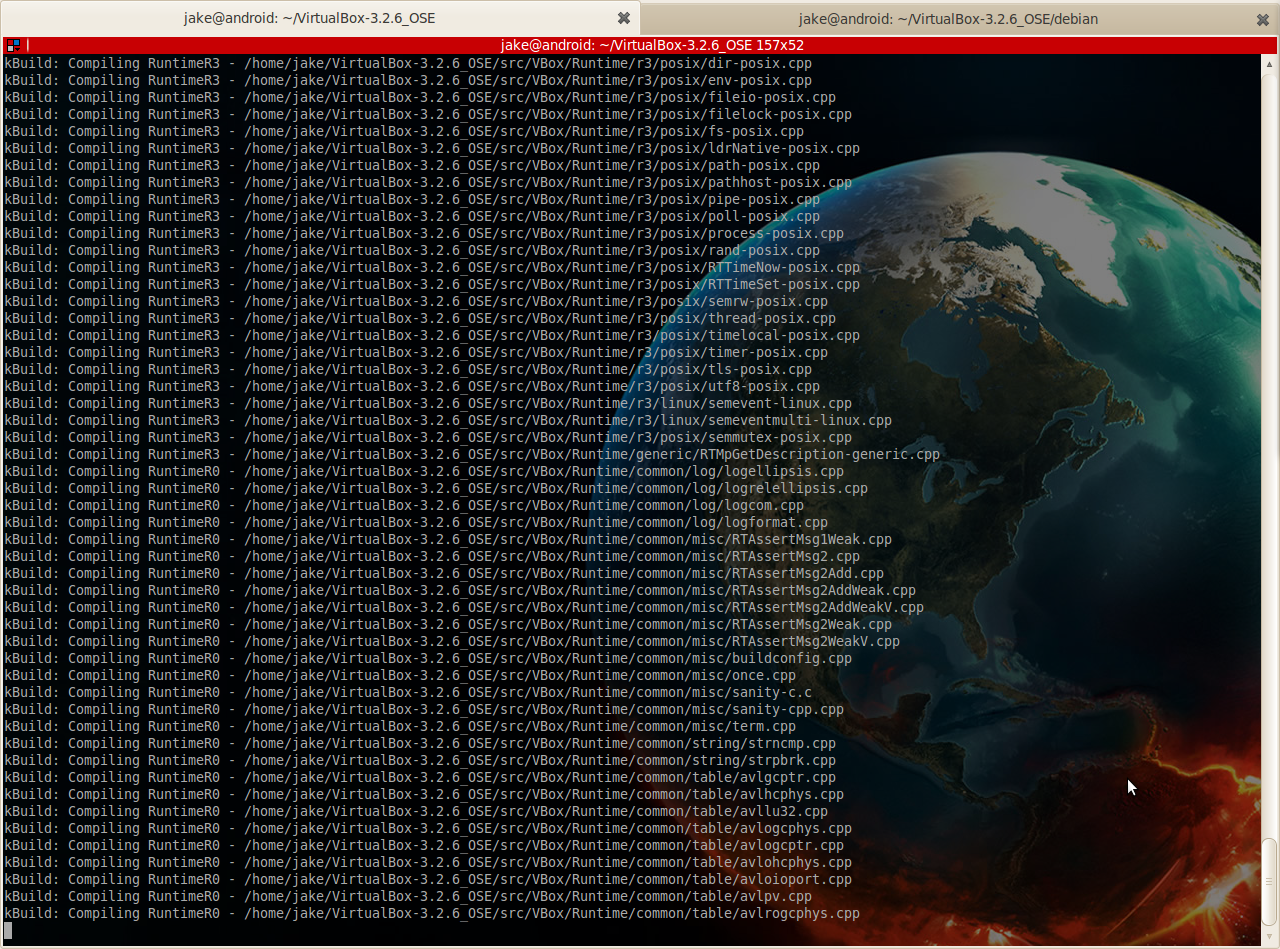The width and height of the screenshot is (1280, 949).
Task: Click the line compiling poll-posix.cpp
Action: pos(412,216)
